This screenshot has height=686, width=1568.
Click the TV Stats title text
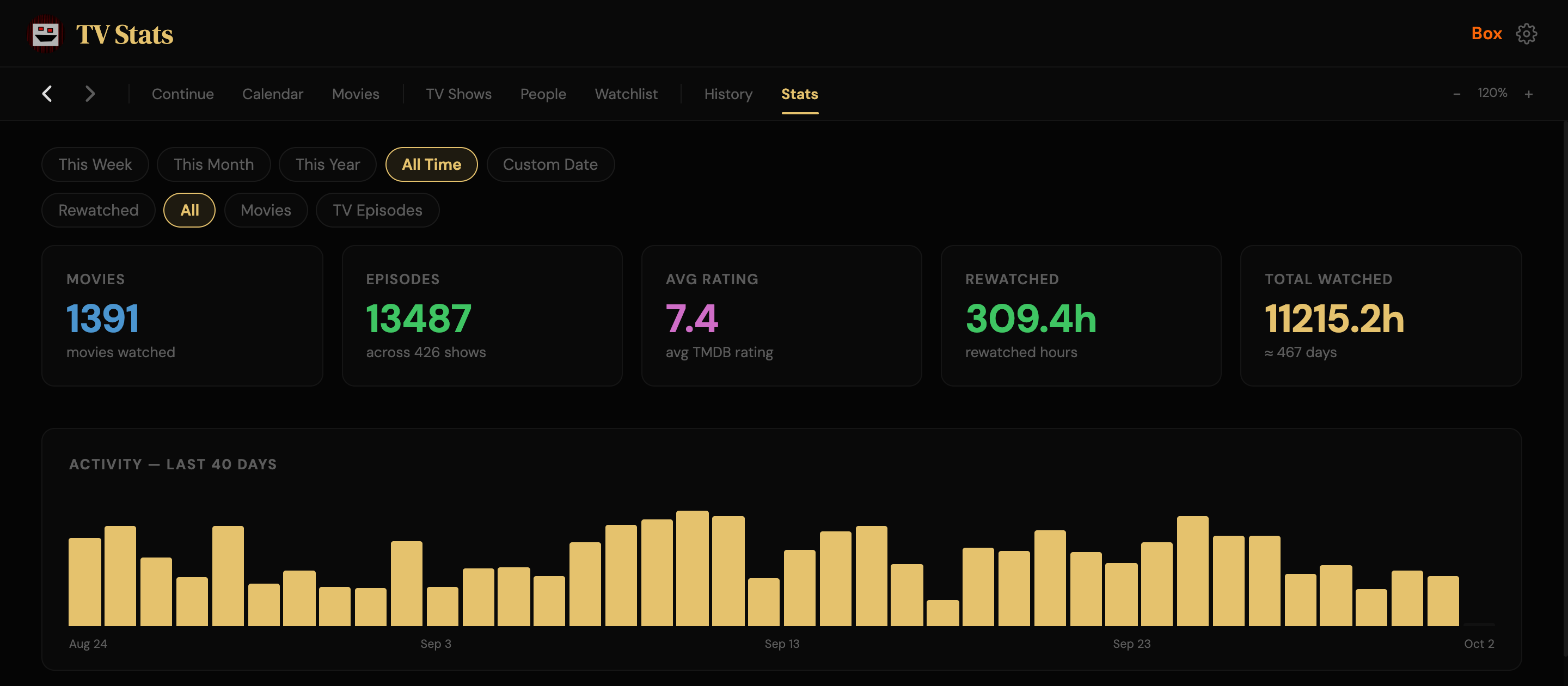point(125,35)
